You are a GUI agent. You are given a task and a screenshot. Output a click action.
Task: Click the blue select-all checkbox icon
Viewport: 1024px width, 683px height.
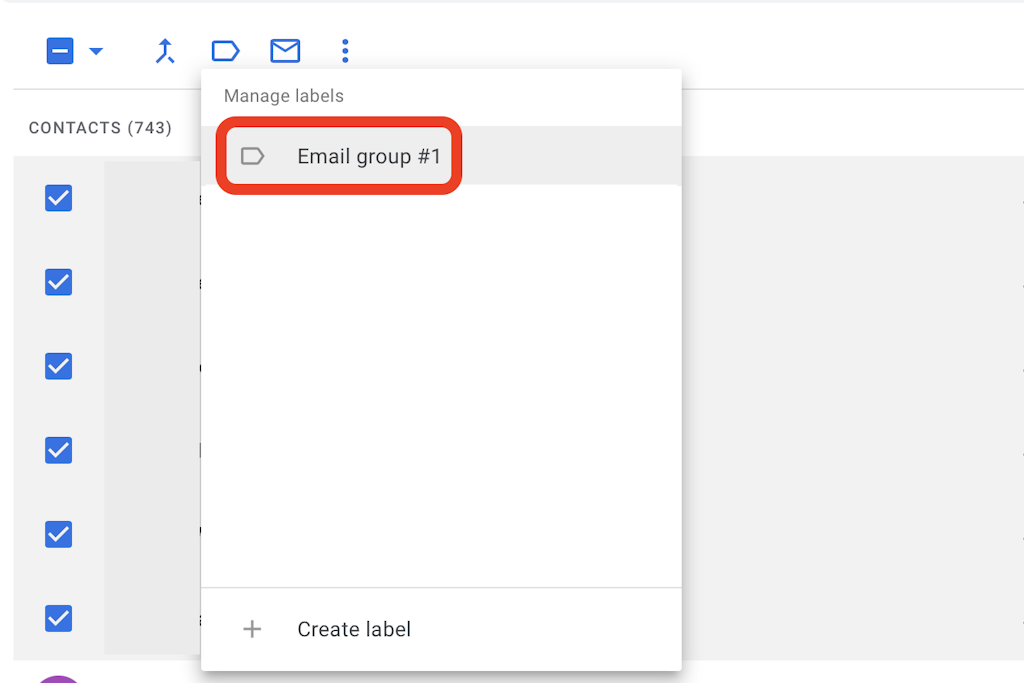click(59, 50)
